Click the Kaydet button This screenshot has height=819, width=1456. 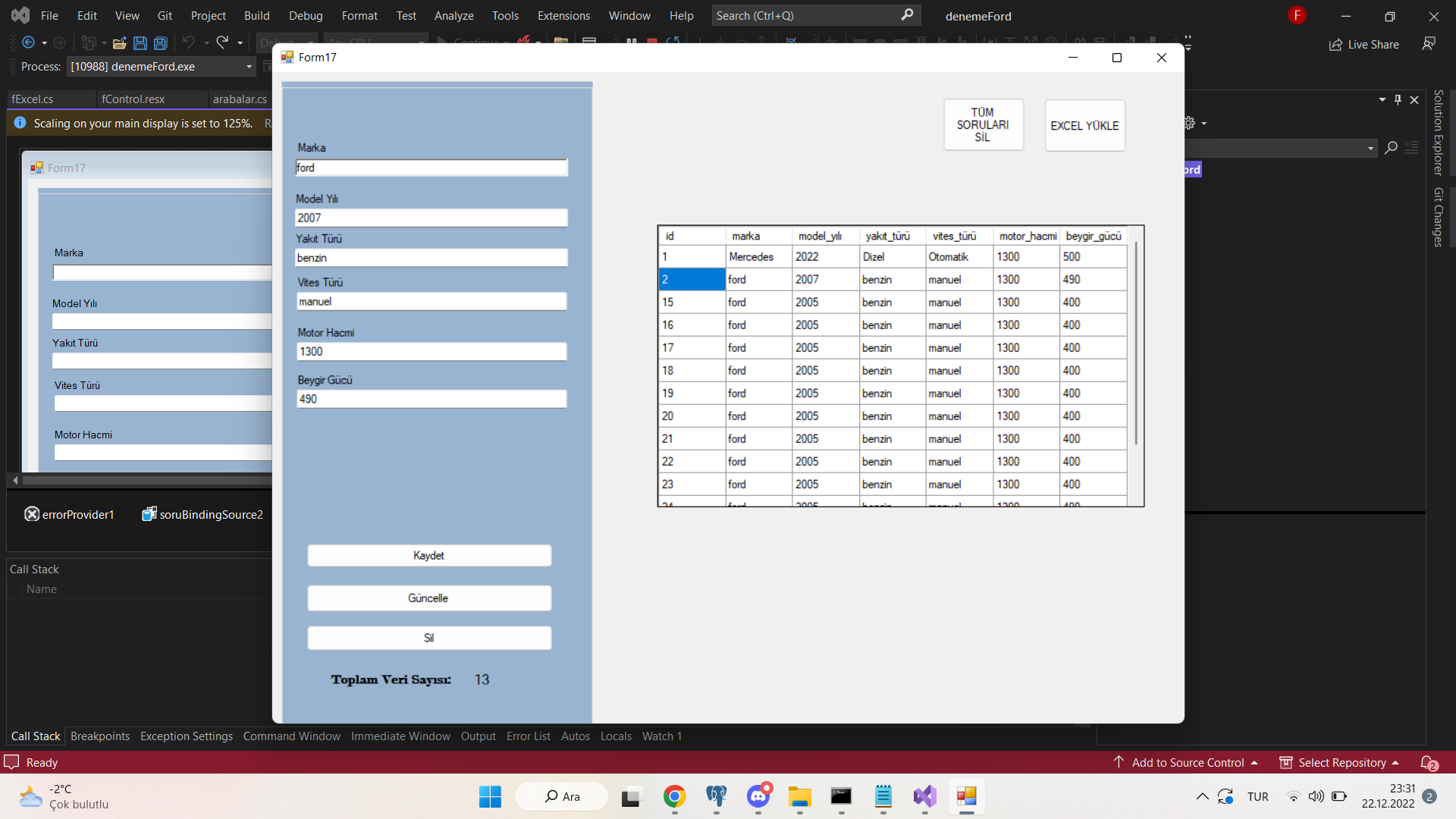428,555
